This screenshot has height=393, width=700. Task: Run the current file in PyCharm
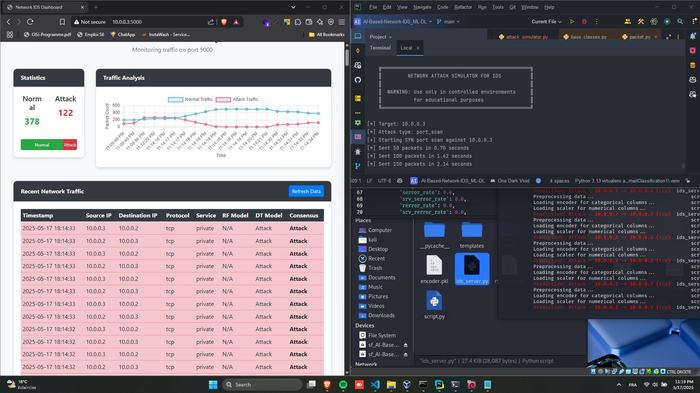coord(572,21)
